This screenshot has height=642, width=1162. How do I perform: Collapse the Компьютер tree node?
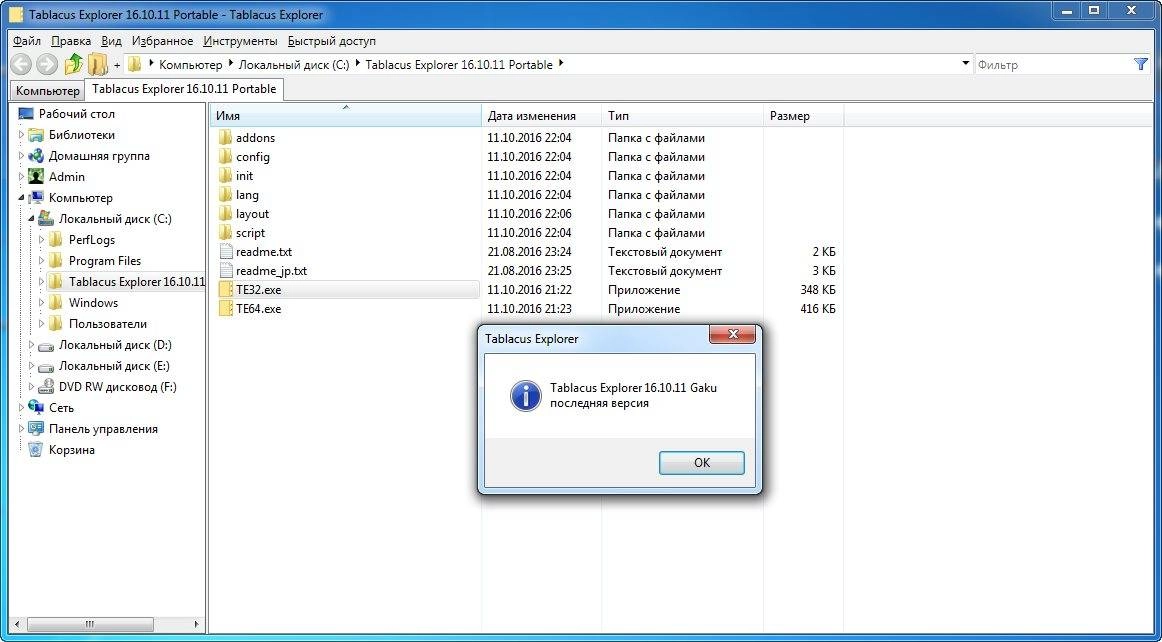[x=21, y=198]
